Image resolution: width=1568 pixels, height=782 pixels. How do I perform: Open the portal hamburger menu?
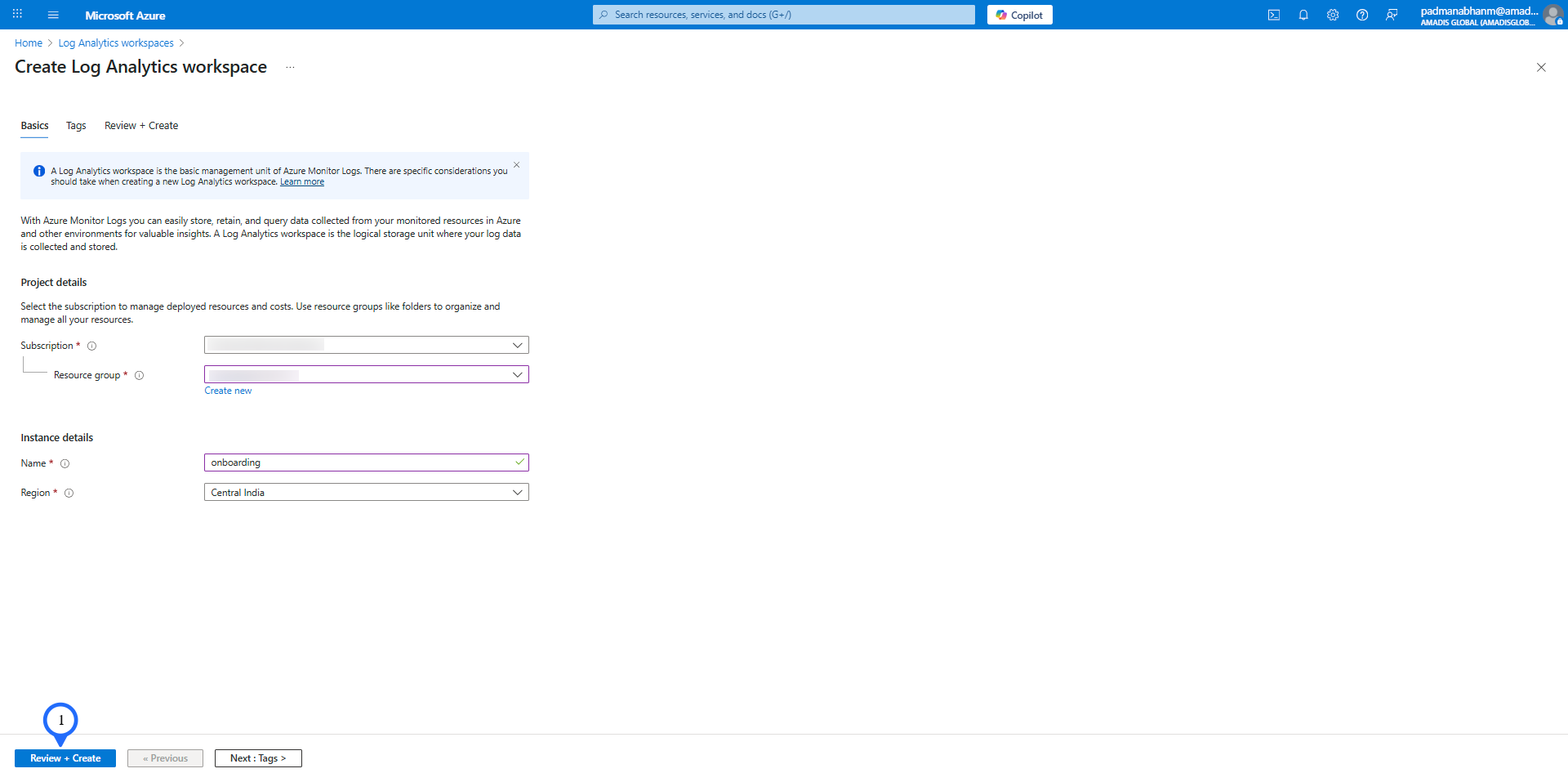click(53, 15)
